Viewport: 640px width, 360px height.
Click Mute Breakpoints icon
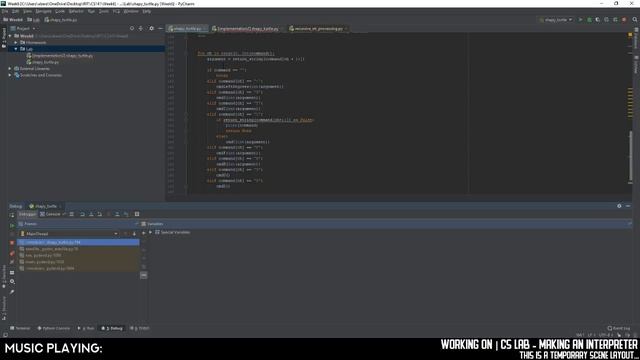point(12,262)
